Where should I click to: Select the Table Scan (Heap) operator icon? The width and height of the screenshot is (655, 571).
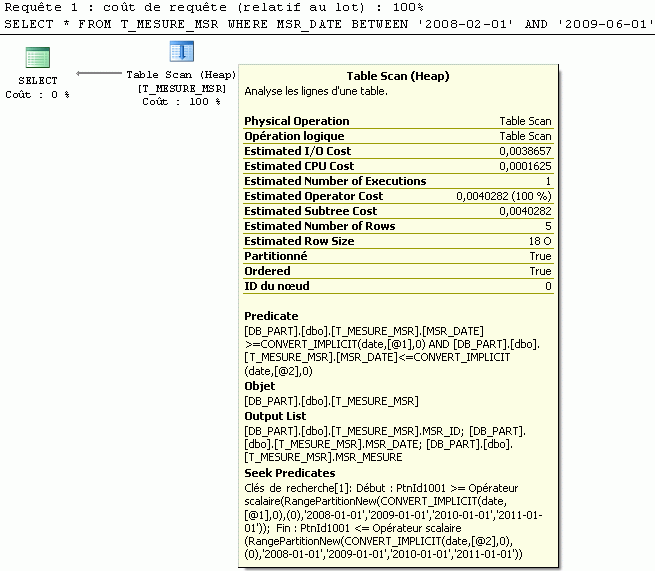pyautogui.click(x=181, y=53)
